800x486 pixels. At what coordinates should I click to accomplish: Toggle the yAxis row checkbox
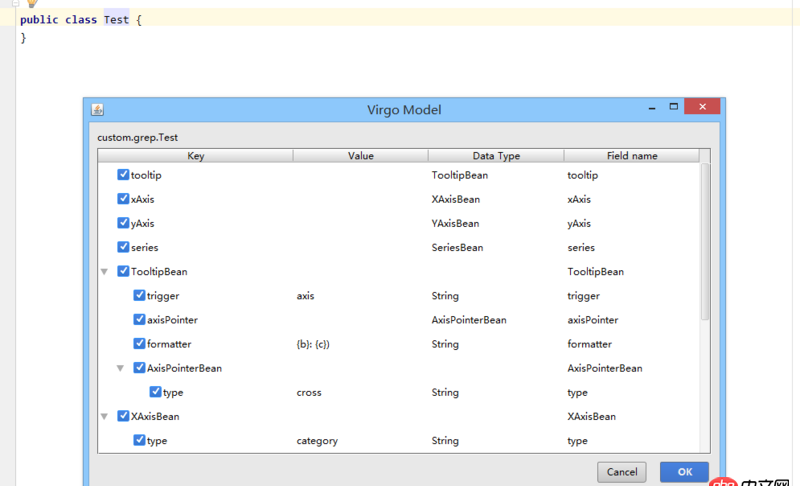click(123, 223)
